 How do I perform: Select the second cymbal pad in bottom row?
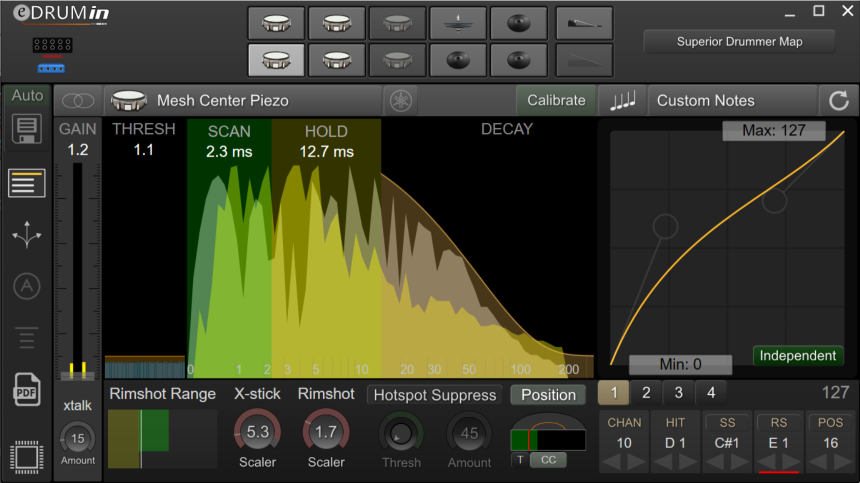click(x=518, y=60)
